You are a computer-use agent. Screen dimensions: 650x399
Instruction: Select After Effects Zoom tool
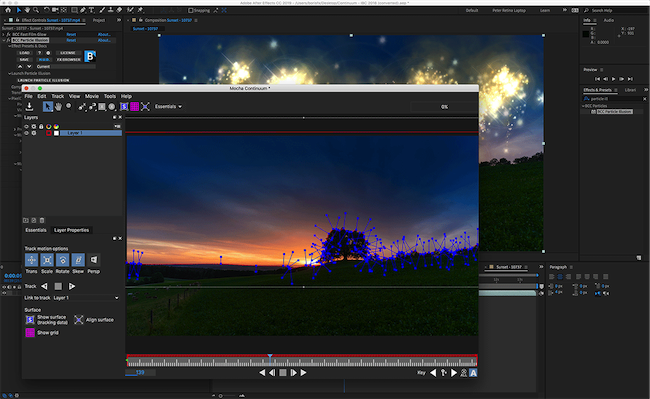[36, 10]
